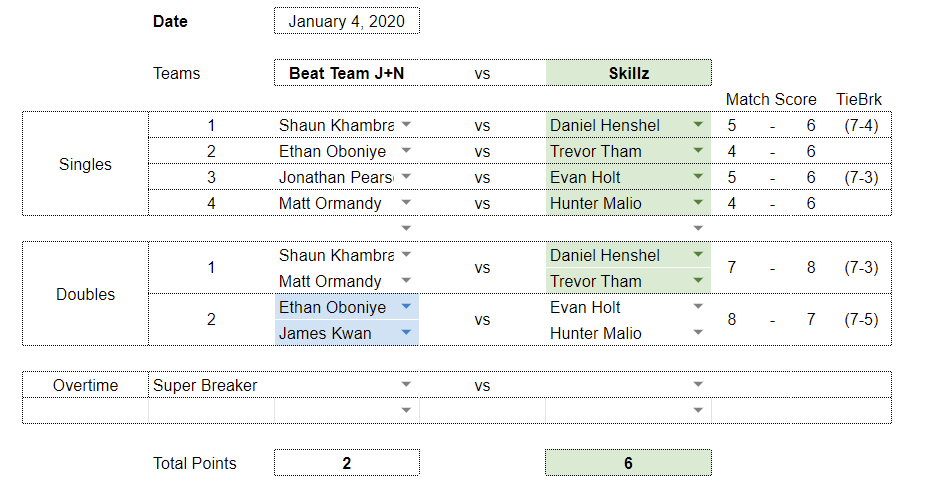Click dropdown arrow next to Ethan Oboniye singles
This screenshot has width=940, height=503.
(x=406, y=150)
